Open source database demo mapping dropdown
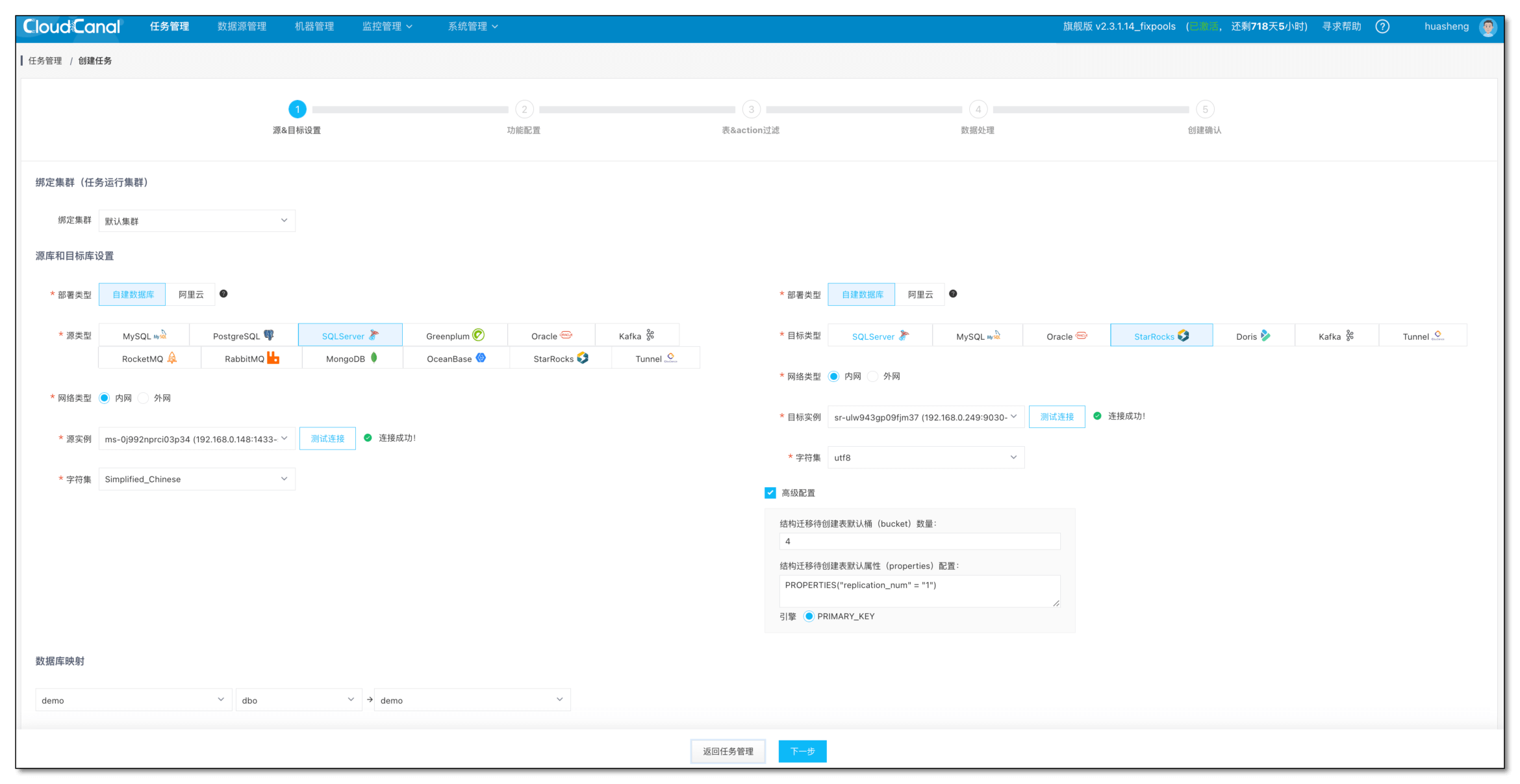This screenshot has height=784, width=1520. coord(134,700)
